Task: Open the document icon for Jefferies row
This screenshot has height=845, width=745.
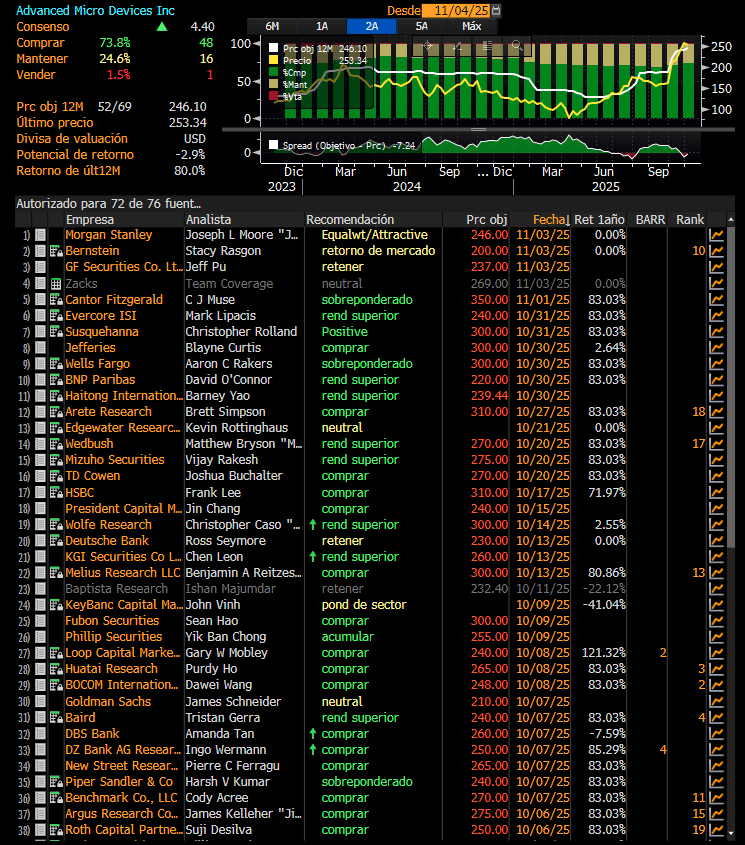Action: pyautogui.click(x=40, y=348)
